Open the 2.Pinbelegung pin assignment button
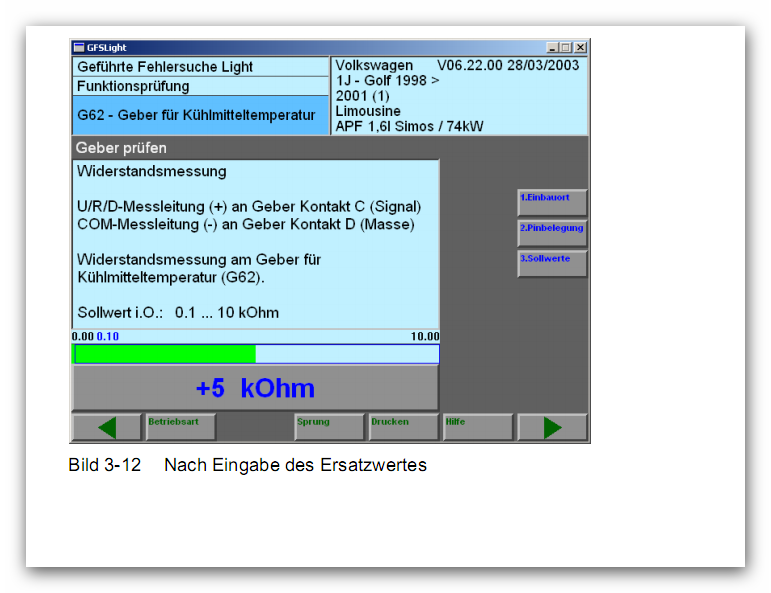Viewport: 771px width, 593px height. [x=552, y=233]
